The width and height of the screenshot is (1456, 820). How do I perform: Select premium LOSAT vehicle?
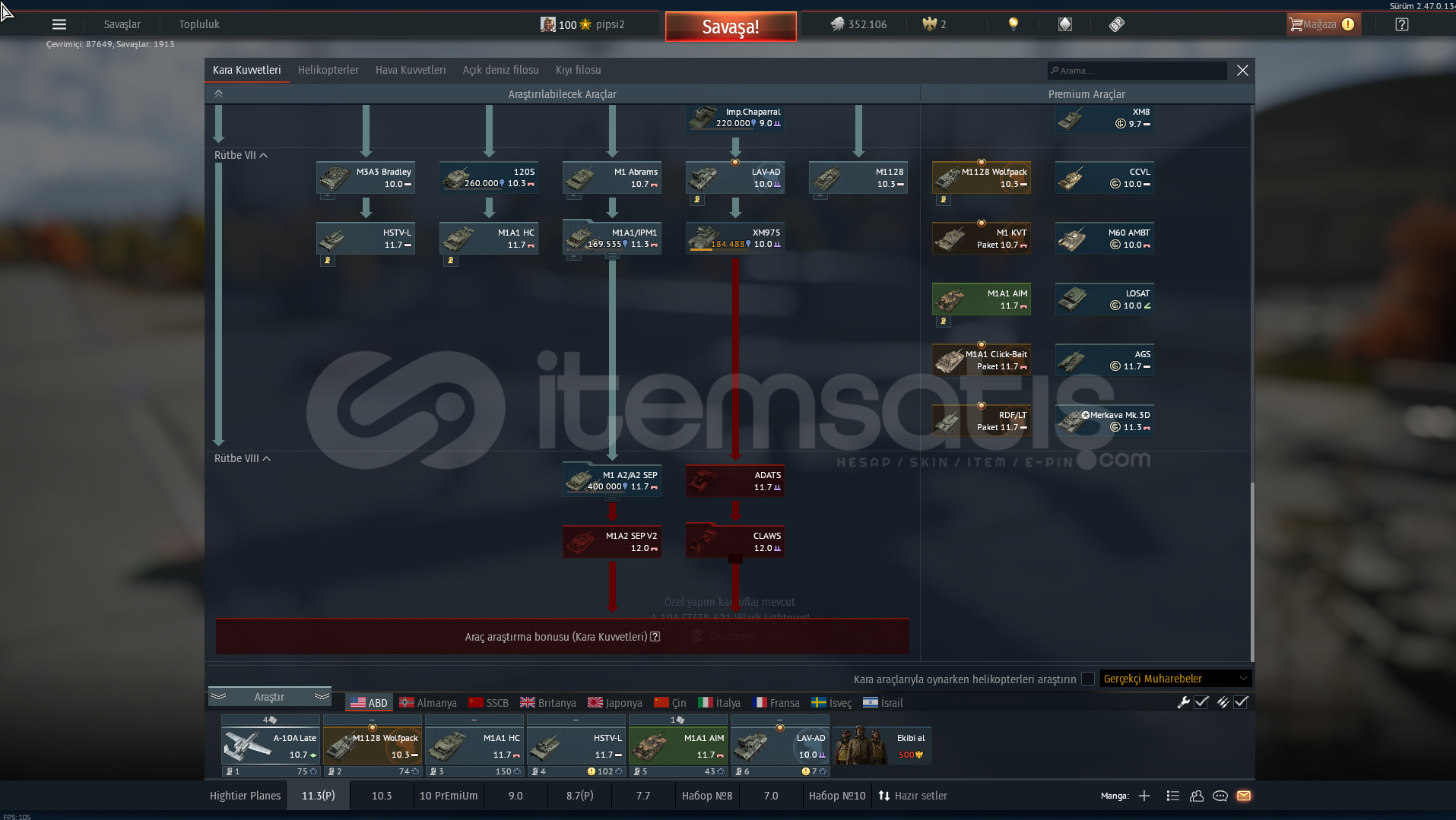tap(1105, 299)
